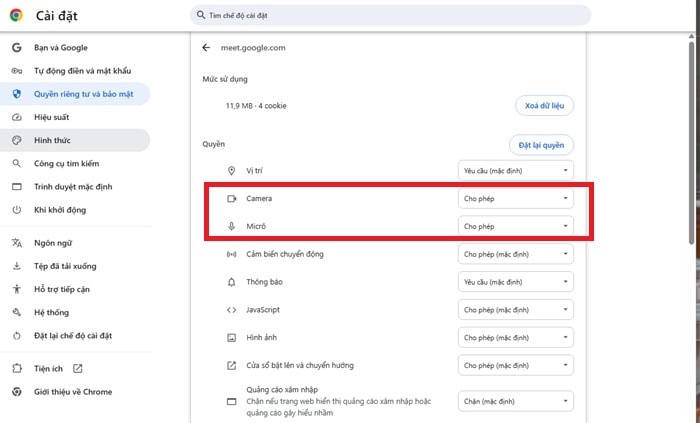The image size is (700, 423).
Task: Click the 11,9 MB · 4 cookie text
Action: (x=256, y=106)
